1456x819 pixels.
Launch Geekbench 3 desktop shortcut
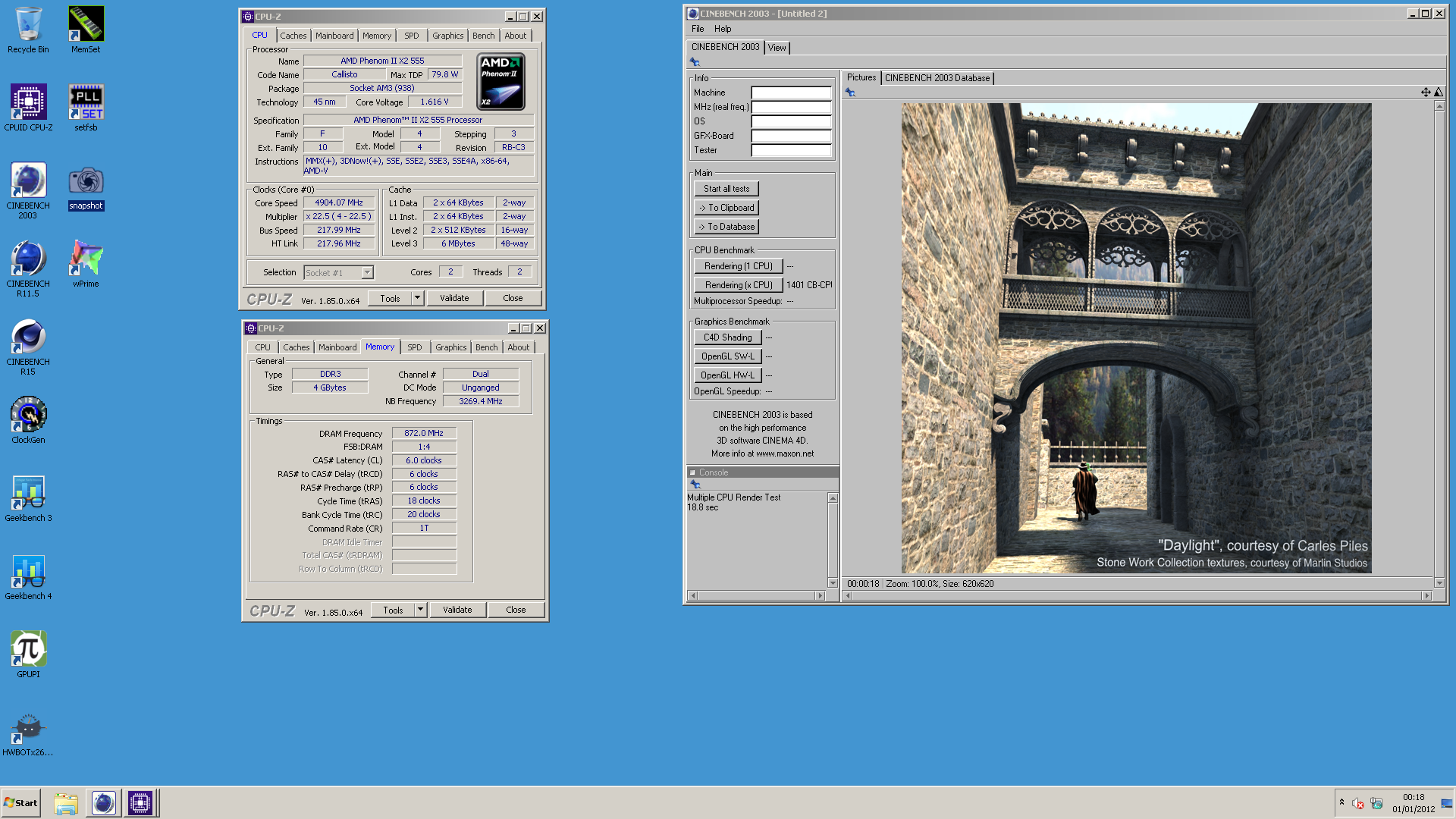coord(28,498)
